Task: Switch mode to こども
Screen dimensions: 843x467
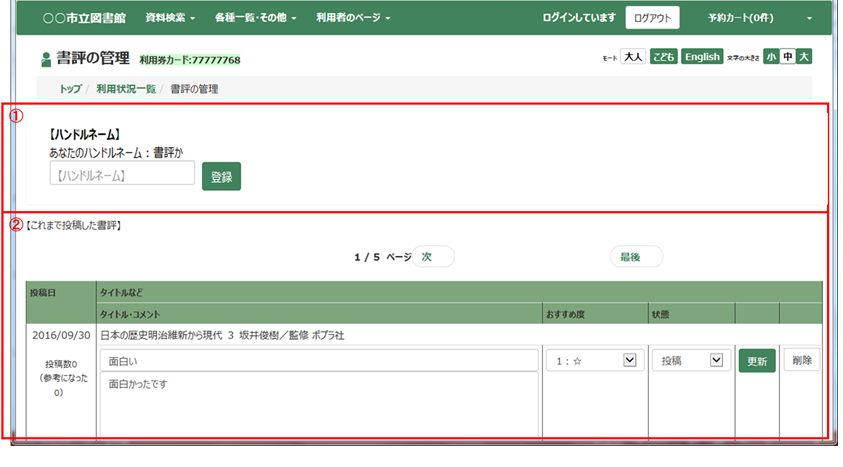Action: tap(663, 57)
